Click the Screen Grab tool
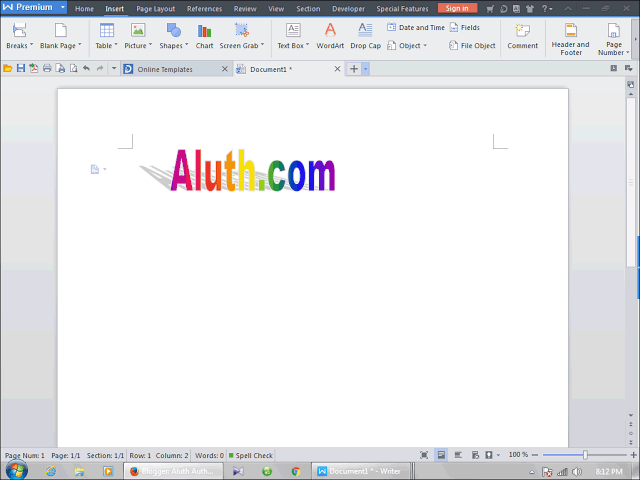640x480 pixels. pyautogui.click(x=242, y=36)
